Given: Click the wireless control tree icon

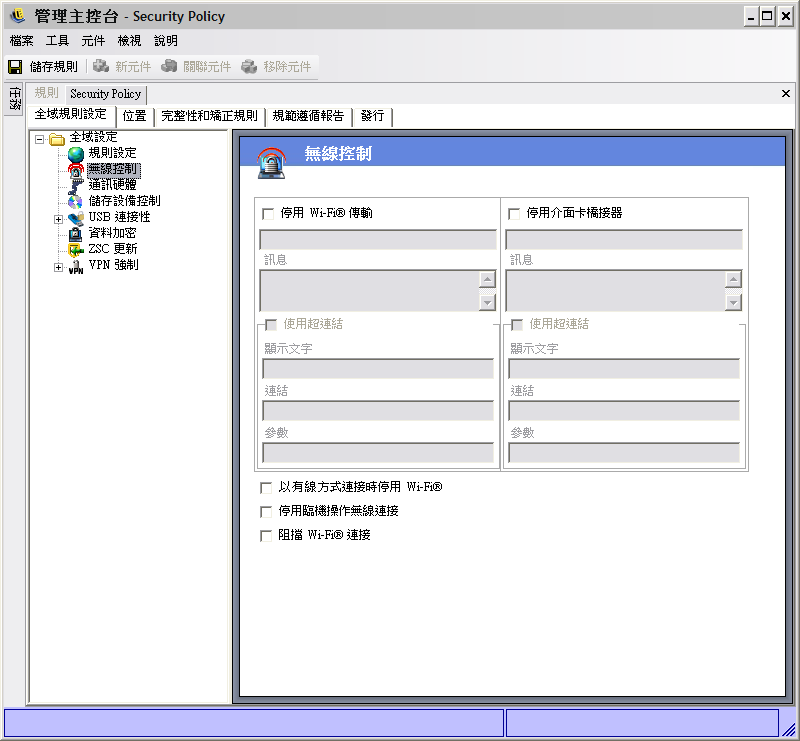Looking at the screenshot, I should tap(76, 169).
